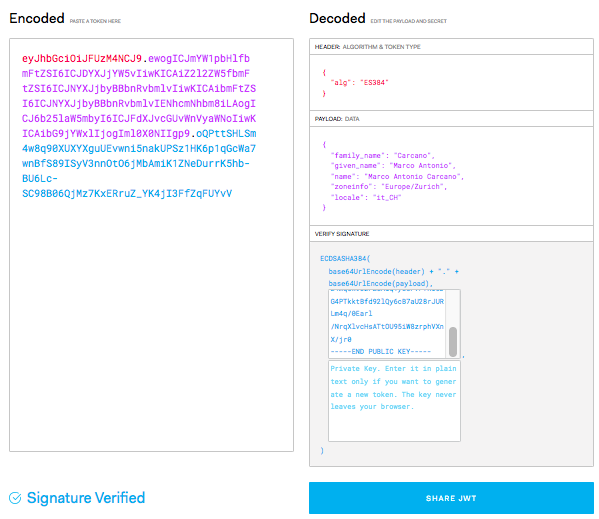Click the red header segment of the token
The width and height of the screenshot is (599, 519).
coord(82,58)
